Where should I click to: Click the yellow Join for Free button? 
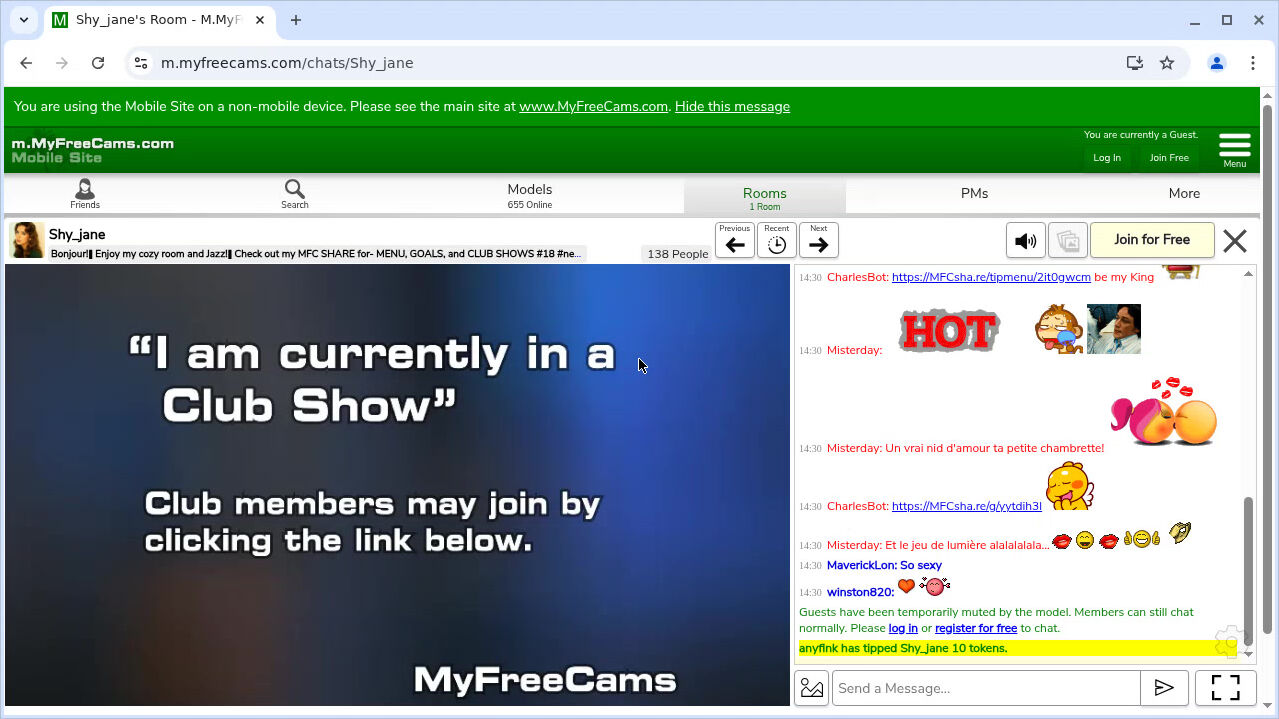(1151, 240)
